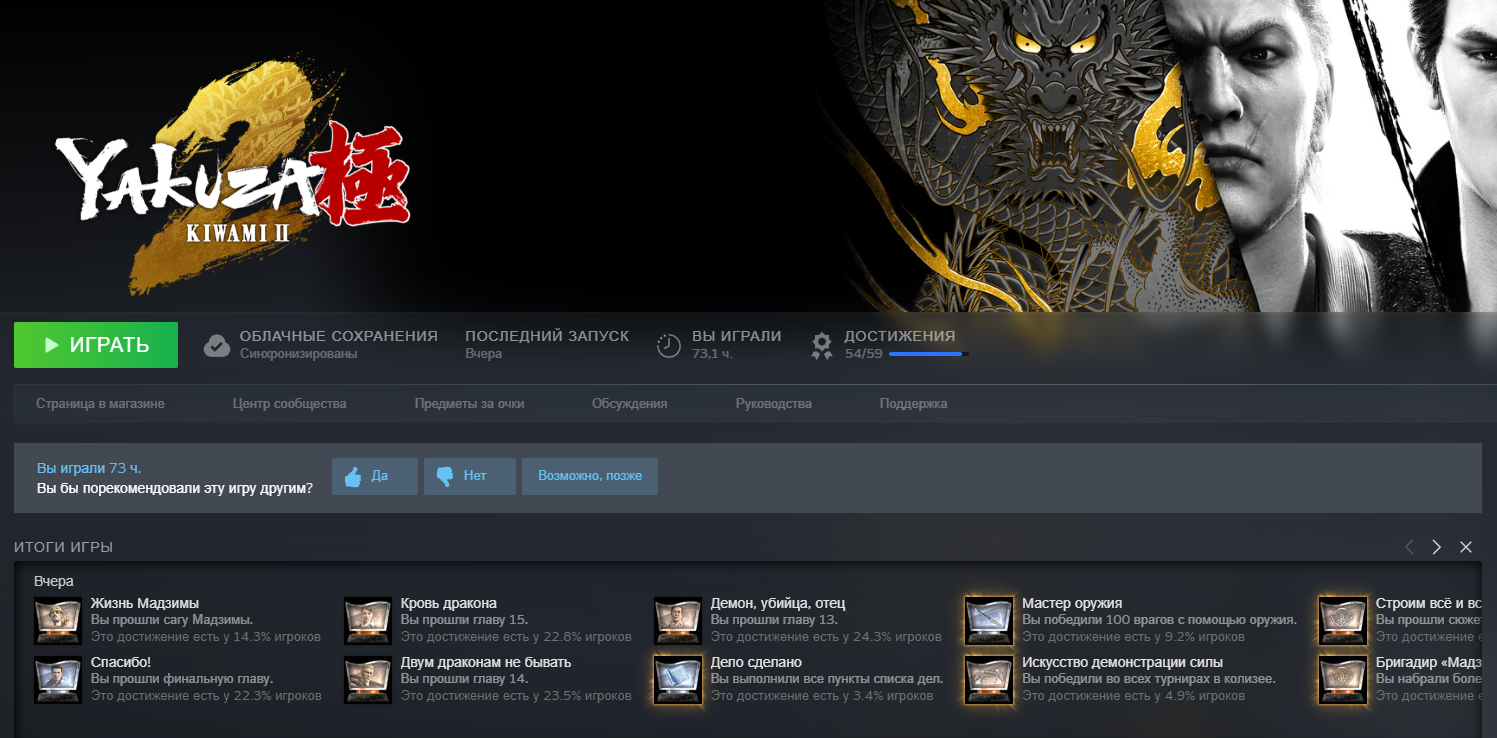Switch to Обсуждения
1497x738 pixels.
(x=629, y=404)
